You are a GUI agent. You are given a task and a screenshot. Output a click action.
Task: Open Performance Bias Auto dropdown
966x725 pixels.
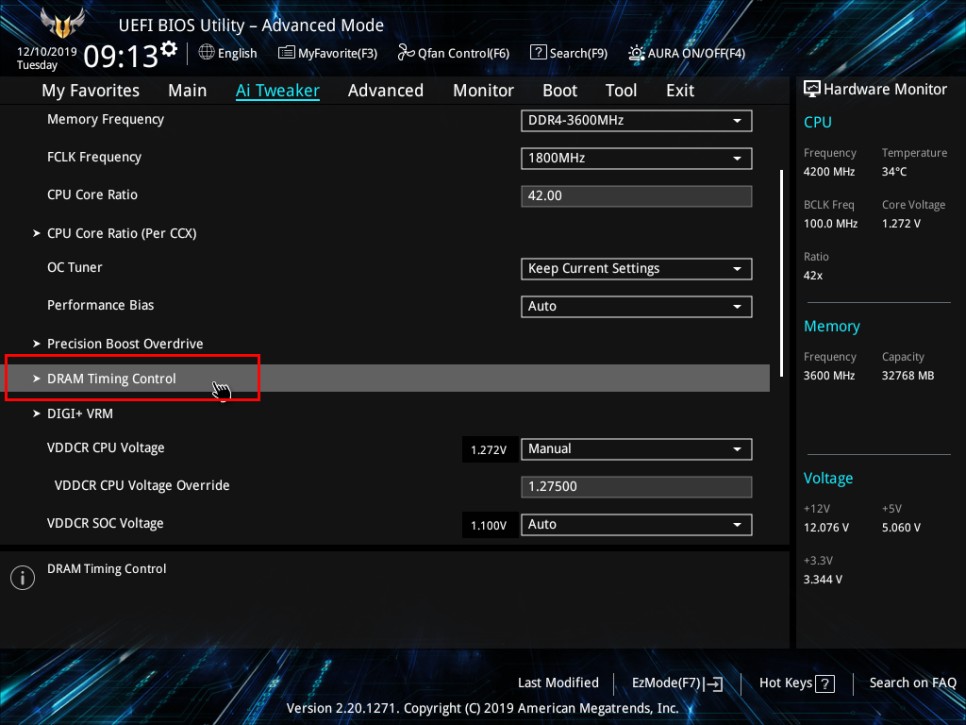(636, 306)
